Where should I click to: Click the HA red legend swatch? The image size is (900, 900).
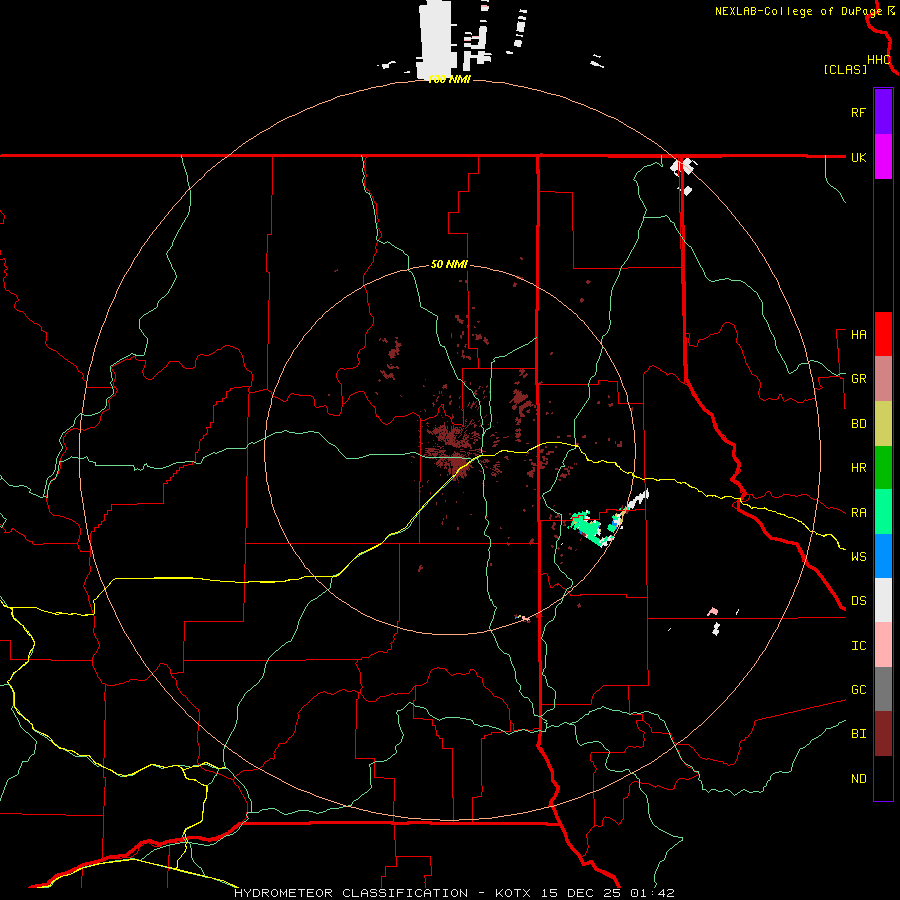click(883, 334)
